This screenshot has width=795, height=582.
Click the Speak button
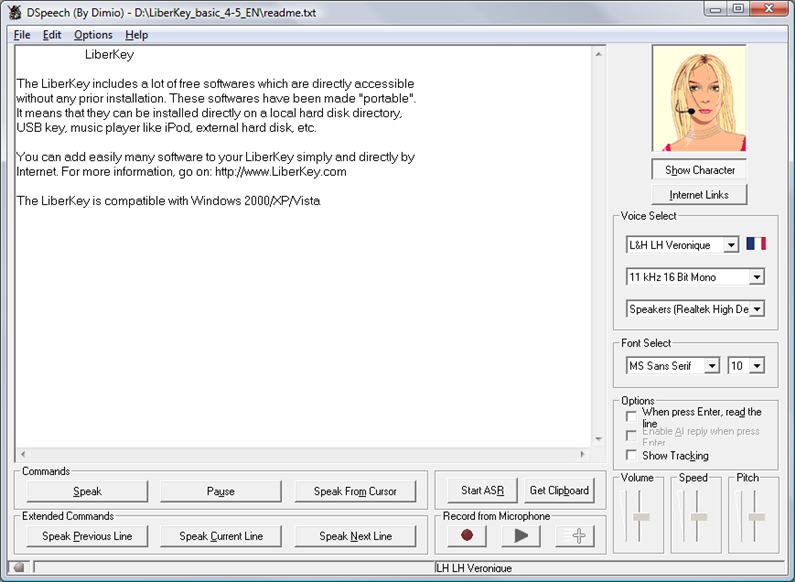point(87,491)
